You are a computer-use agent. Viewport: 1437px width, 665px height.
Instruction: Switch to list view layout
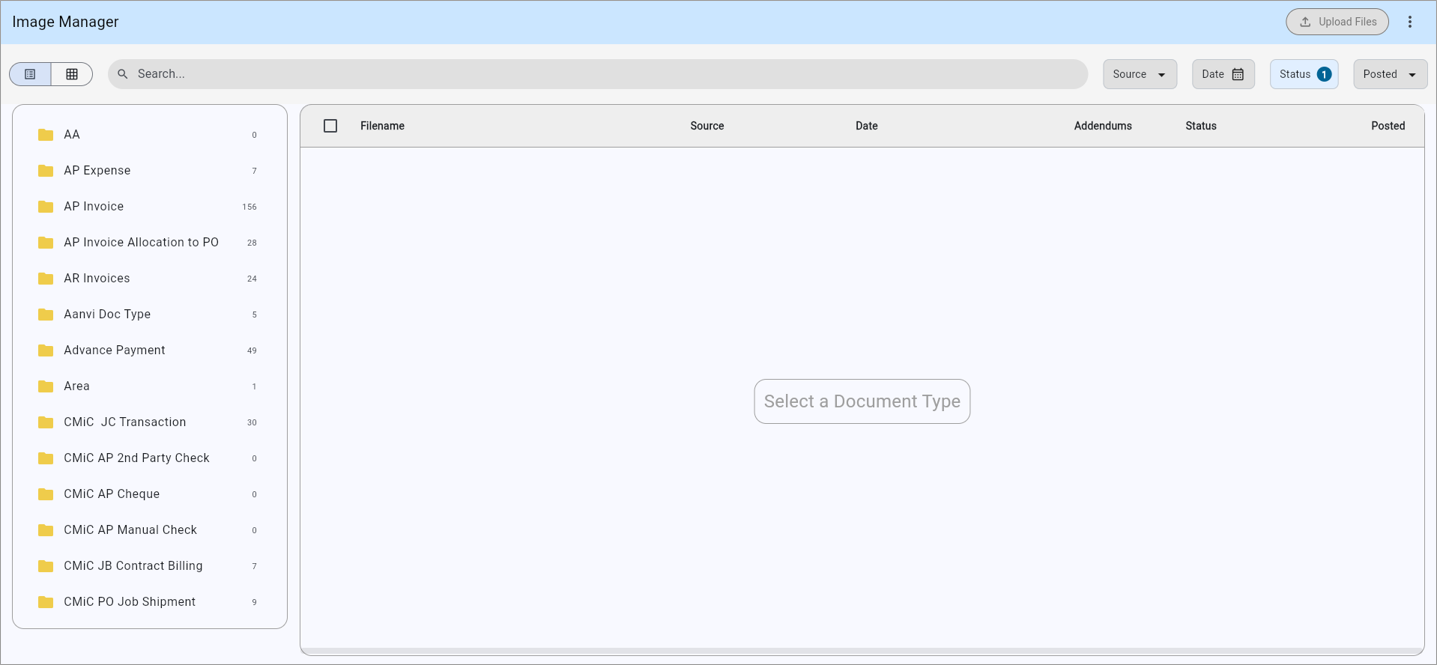(30, 74)
